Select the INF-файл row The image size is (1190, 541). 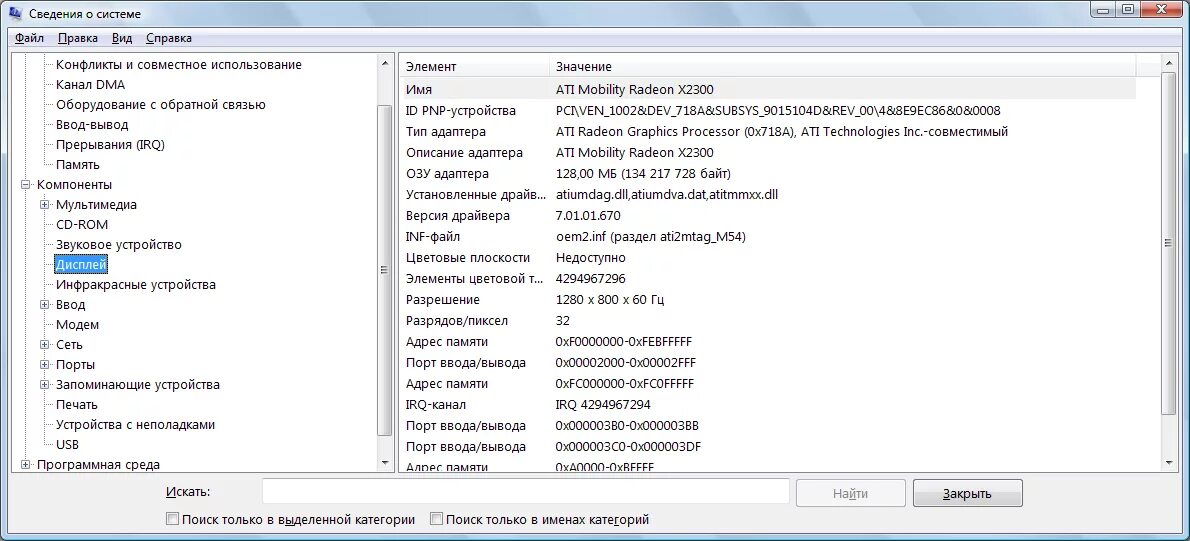point(768,237)
